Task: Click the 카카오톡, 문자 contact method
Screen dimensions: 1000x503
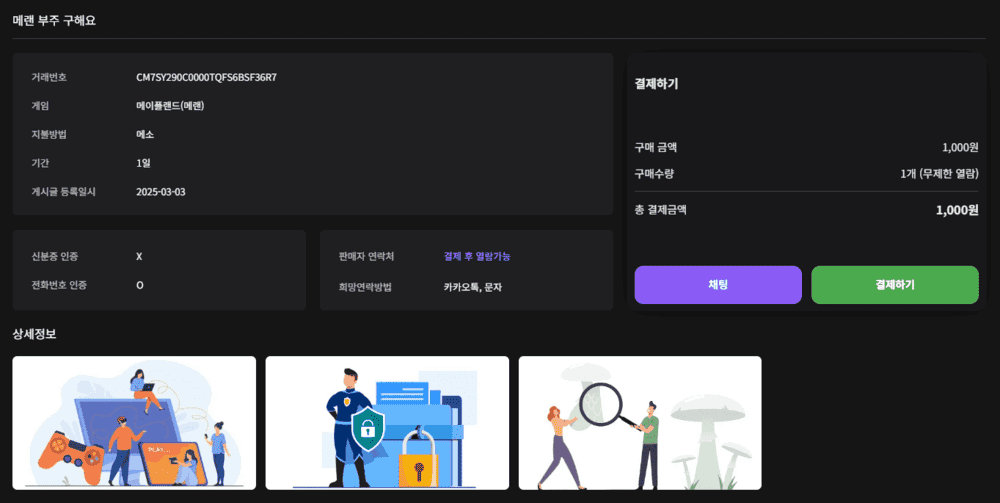Action: tap(473, 286)
